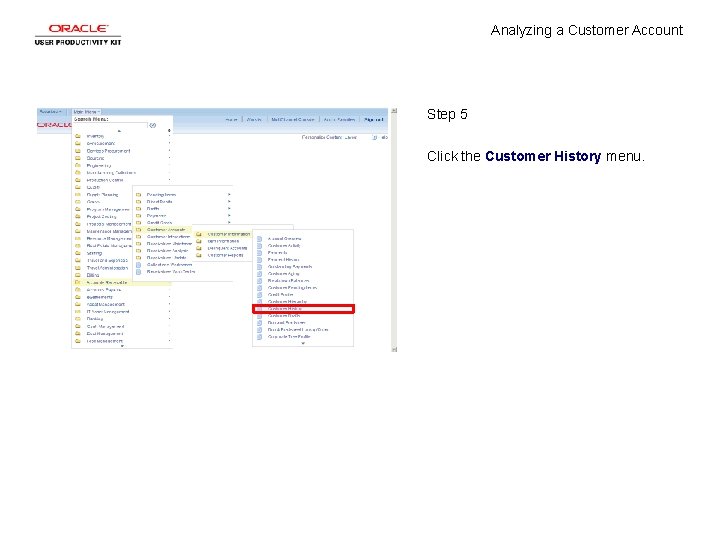The width and height of the screenshot is (720, 540).
Task: Expand Pending Items submenu arrow
Action: [229, 195]
